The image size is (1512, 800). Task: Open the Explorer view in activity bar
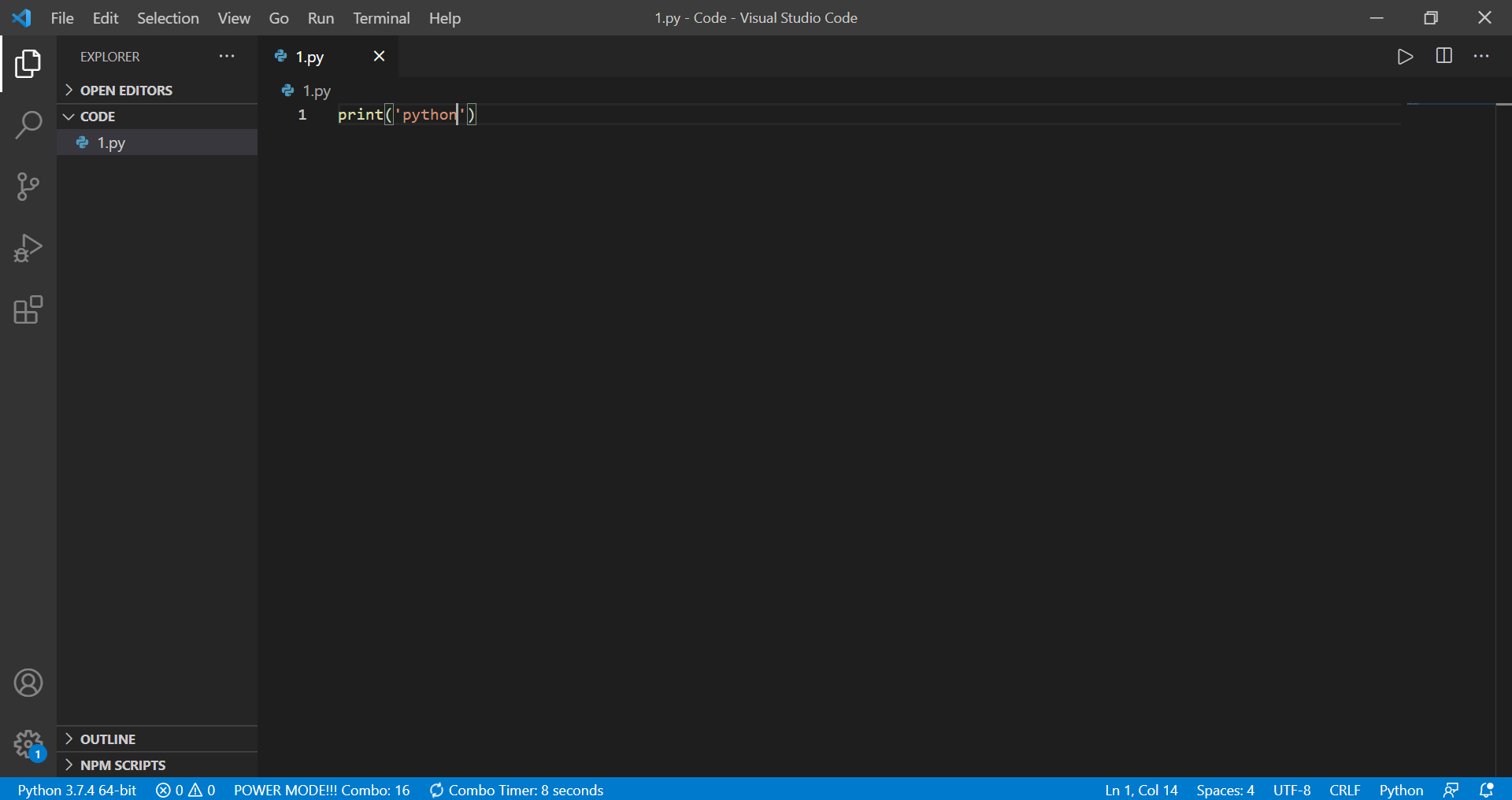click(x=28, y=64)
